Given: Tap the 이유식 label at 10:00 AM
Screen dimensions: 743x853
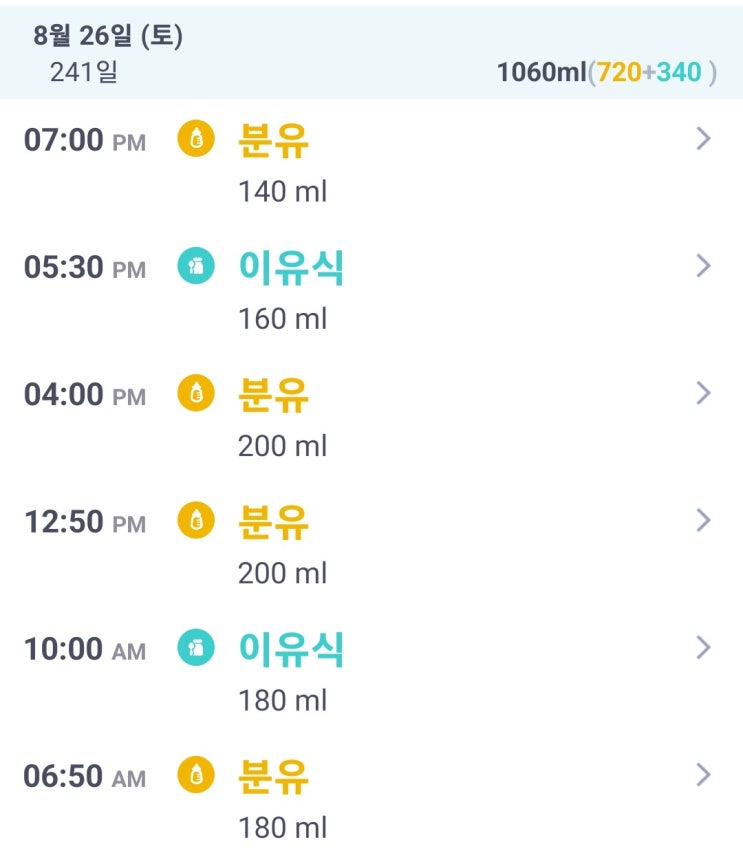Looking at the screenshot, I should pos(291,649).
